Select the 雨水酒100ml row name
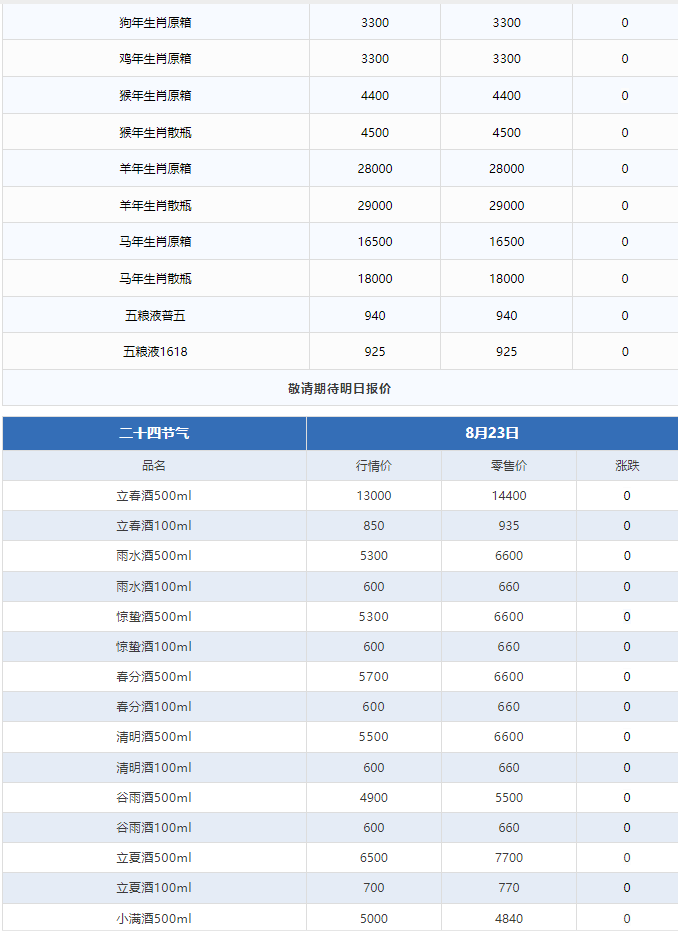 (x=154, y=587)
